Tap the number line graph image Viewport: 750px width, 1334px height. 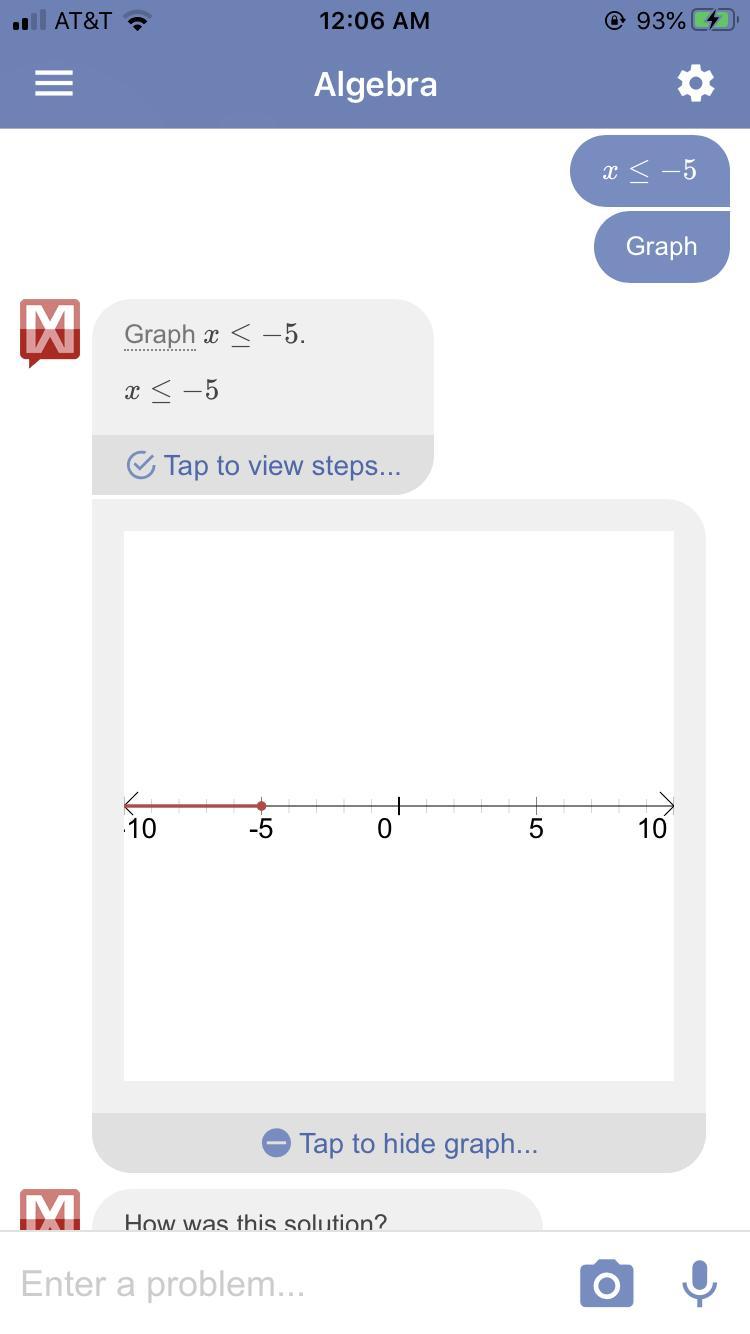click(x=399, y=806)
